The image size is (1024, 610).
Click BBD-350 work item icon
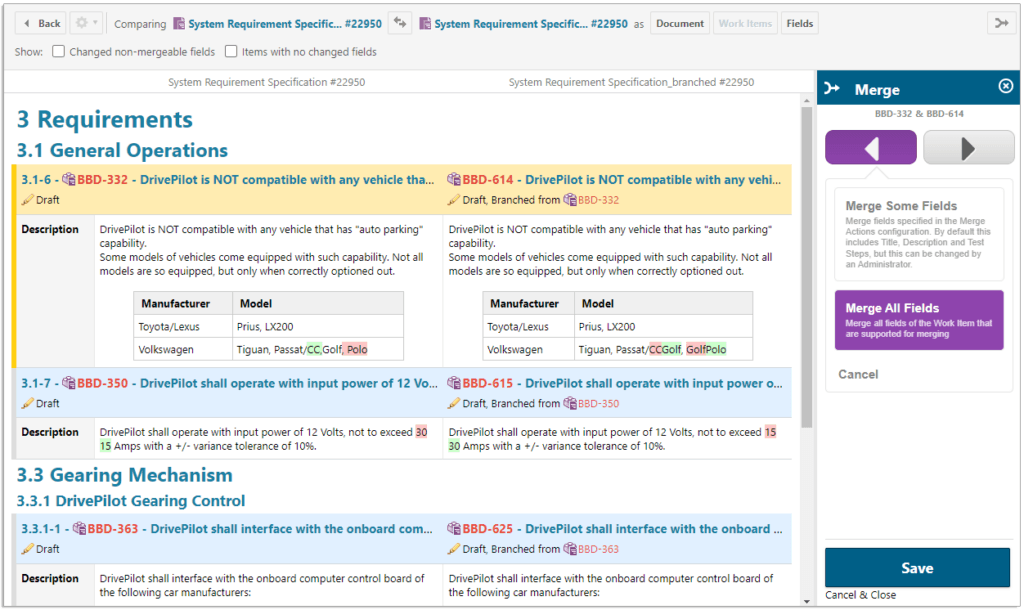coord(69,383)
